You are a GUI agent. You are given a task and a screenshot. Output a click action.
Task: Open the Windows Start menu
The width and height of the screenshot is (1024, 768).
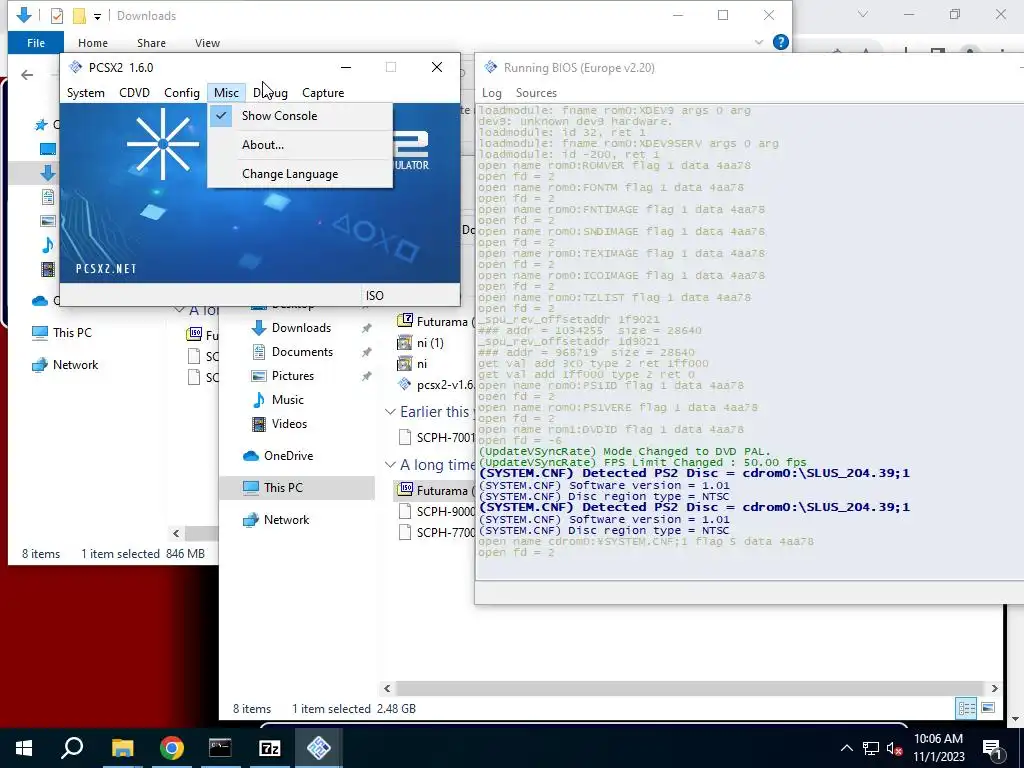pyautogui.click(x=24, y=748)
